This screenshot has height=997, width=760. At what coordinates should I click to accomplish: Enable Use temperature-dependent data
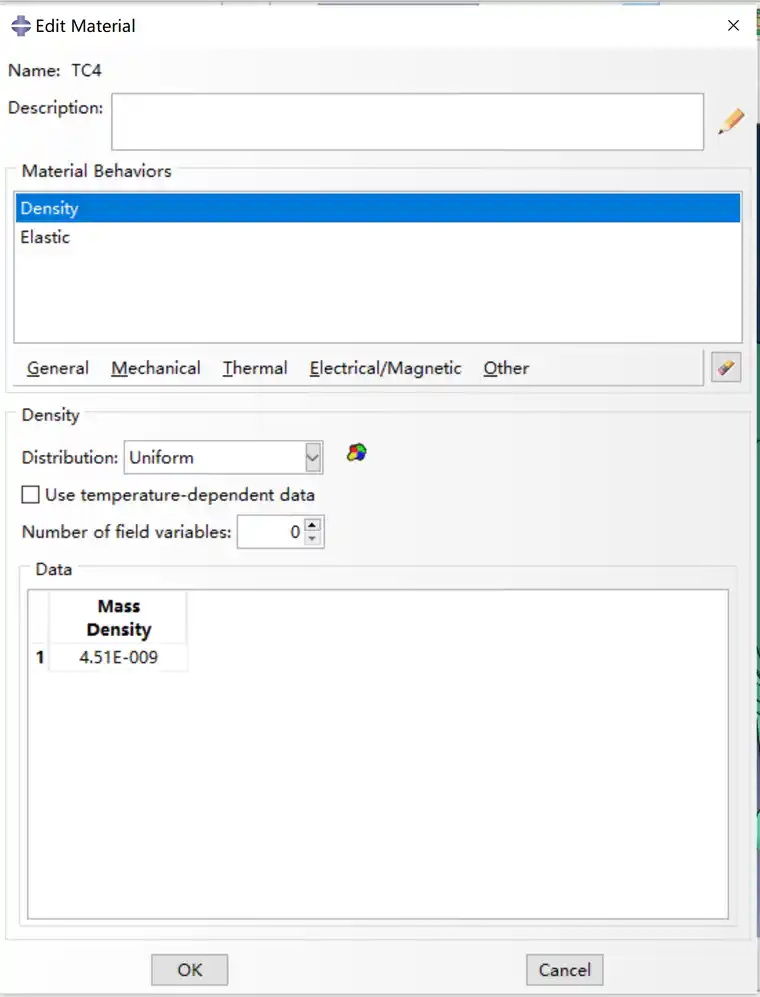31,495
